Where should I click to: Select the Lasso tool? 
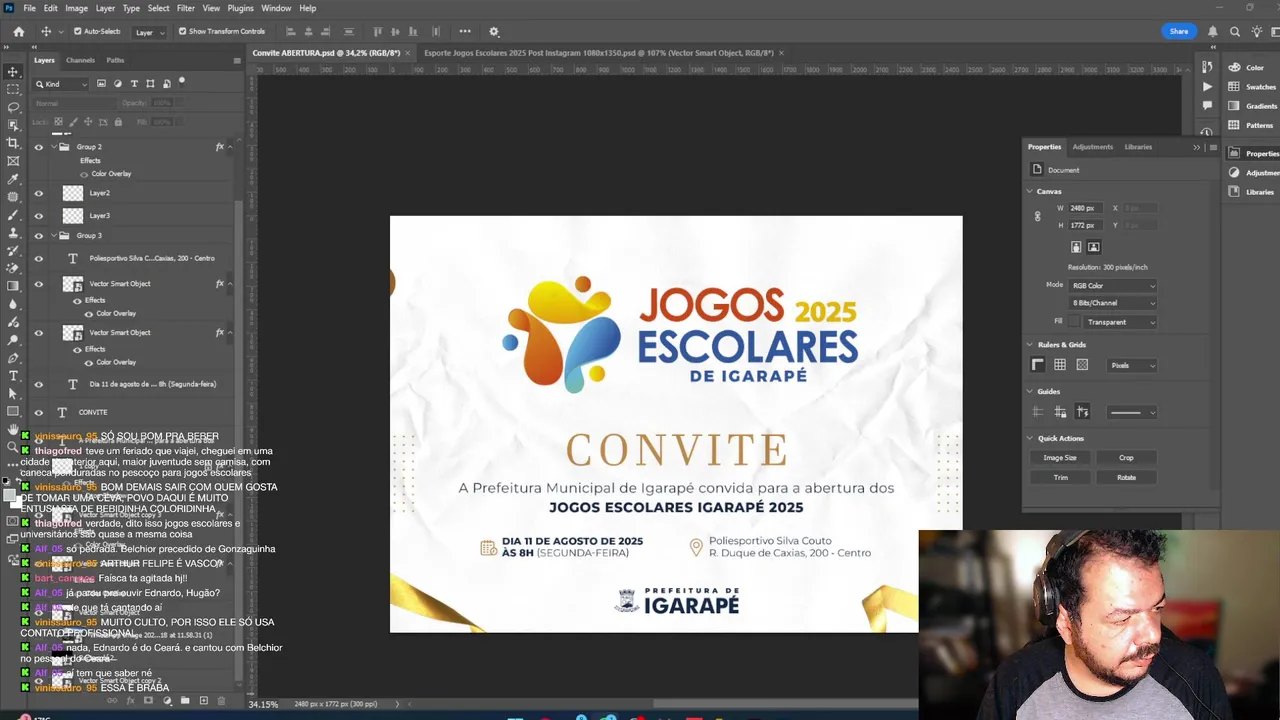click(13, 107)
